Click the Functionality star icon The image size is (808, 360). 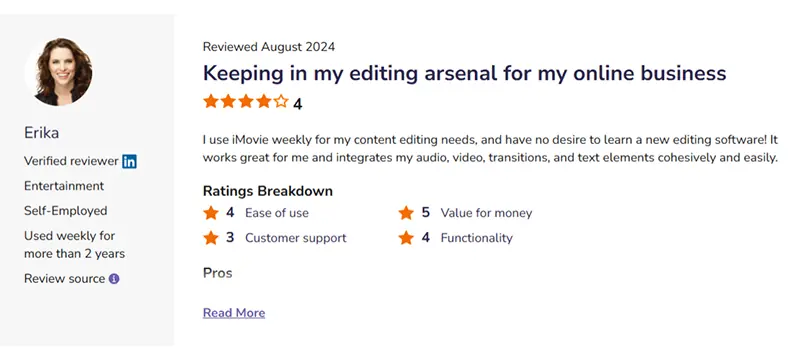406,238
